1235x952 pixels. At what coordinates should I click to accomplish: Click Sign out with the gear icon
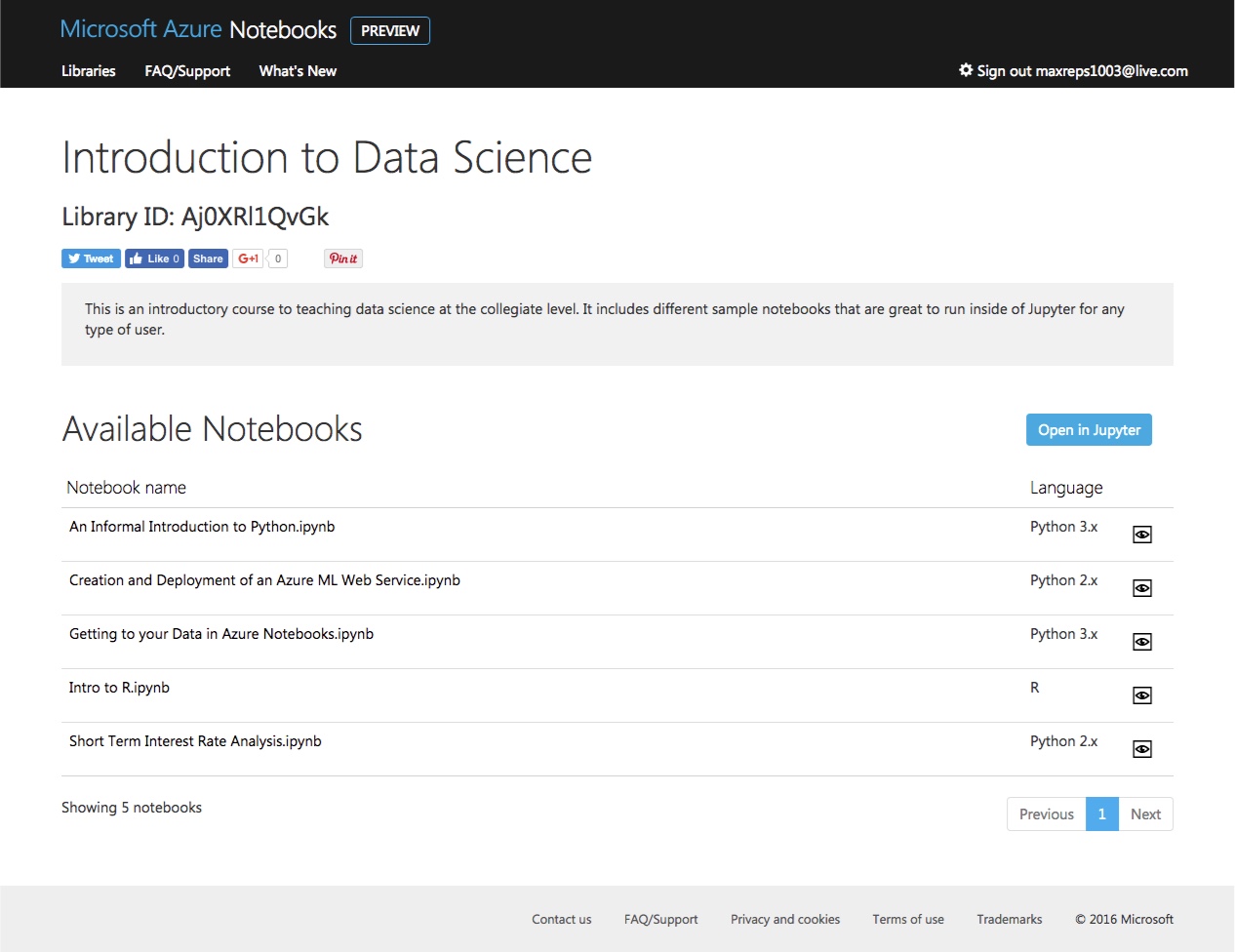[x=1073, y=71]
